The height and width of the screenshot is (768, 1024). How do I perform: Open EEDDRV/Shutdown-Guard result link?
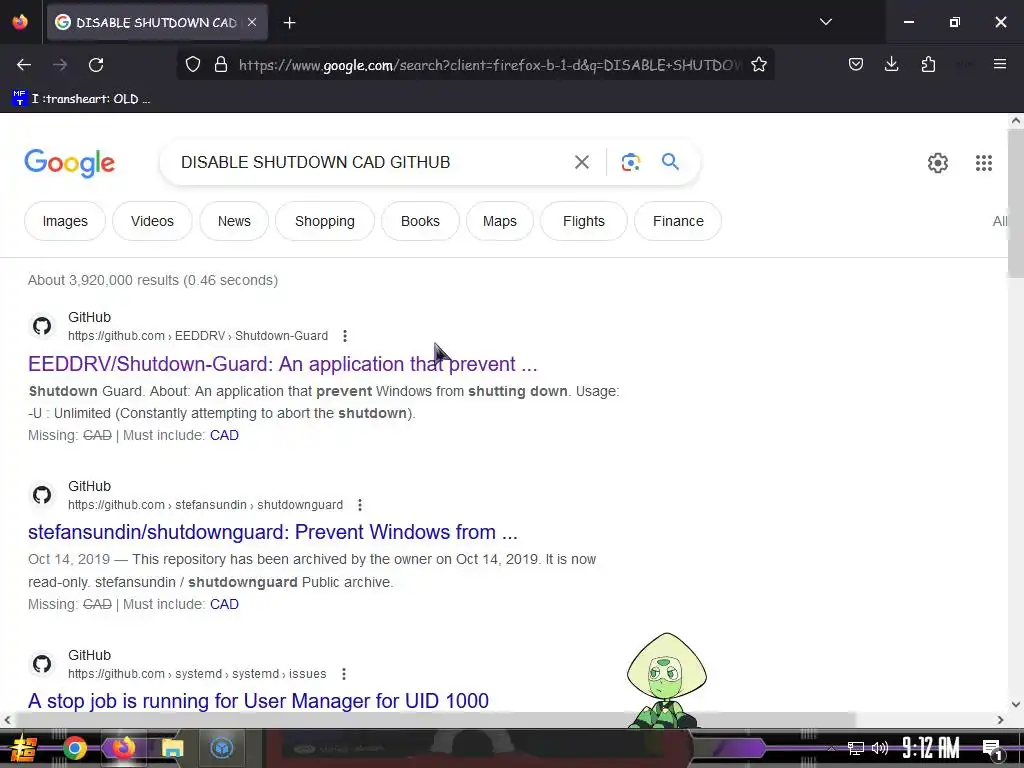tap(282, 364)
